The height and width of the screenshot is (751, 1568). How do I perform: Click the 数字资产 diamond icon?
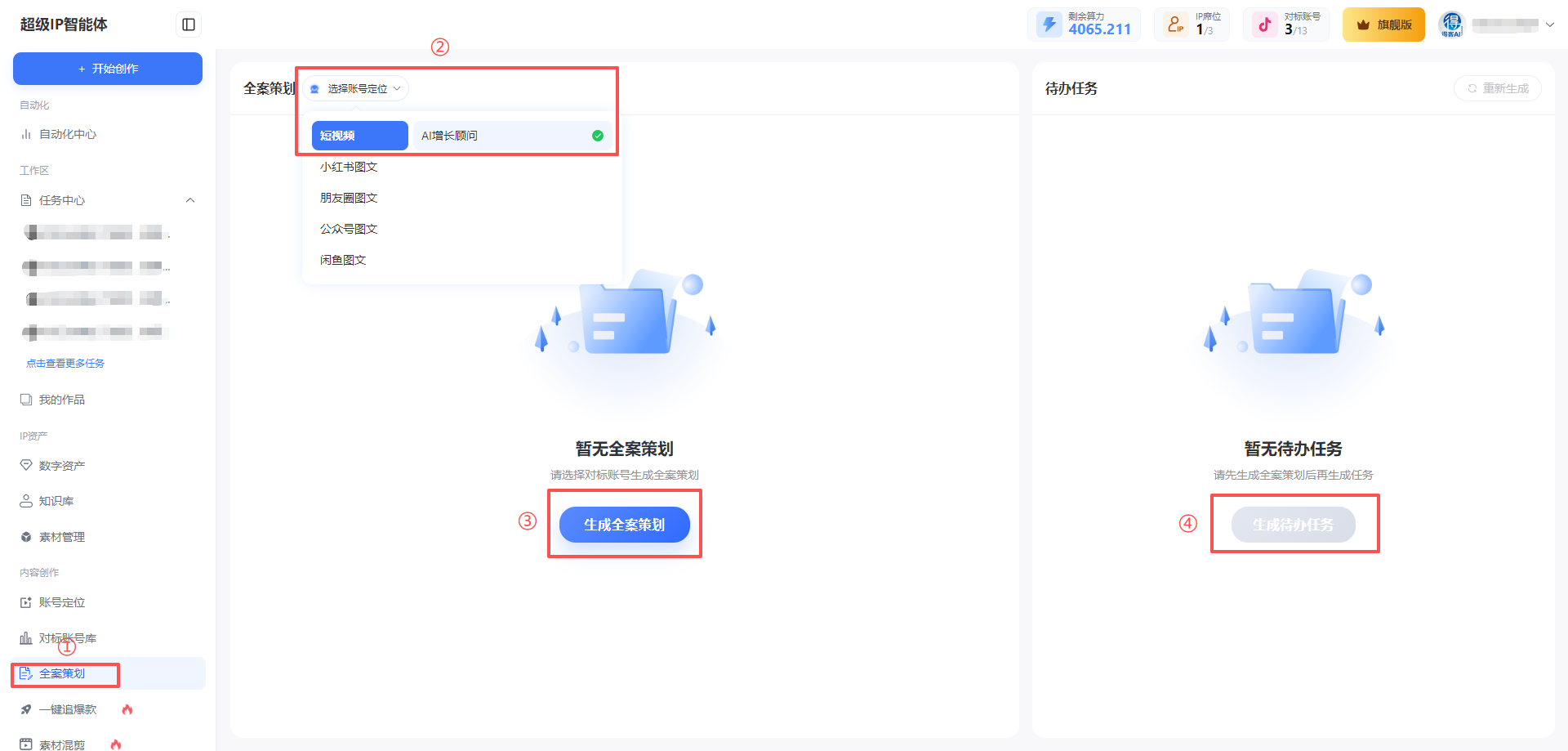point(26,465)
